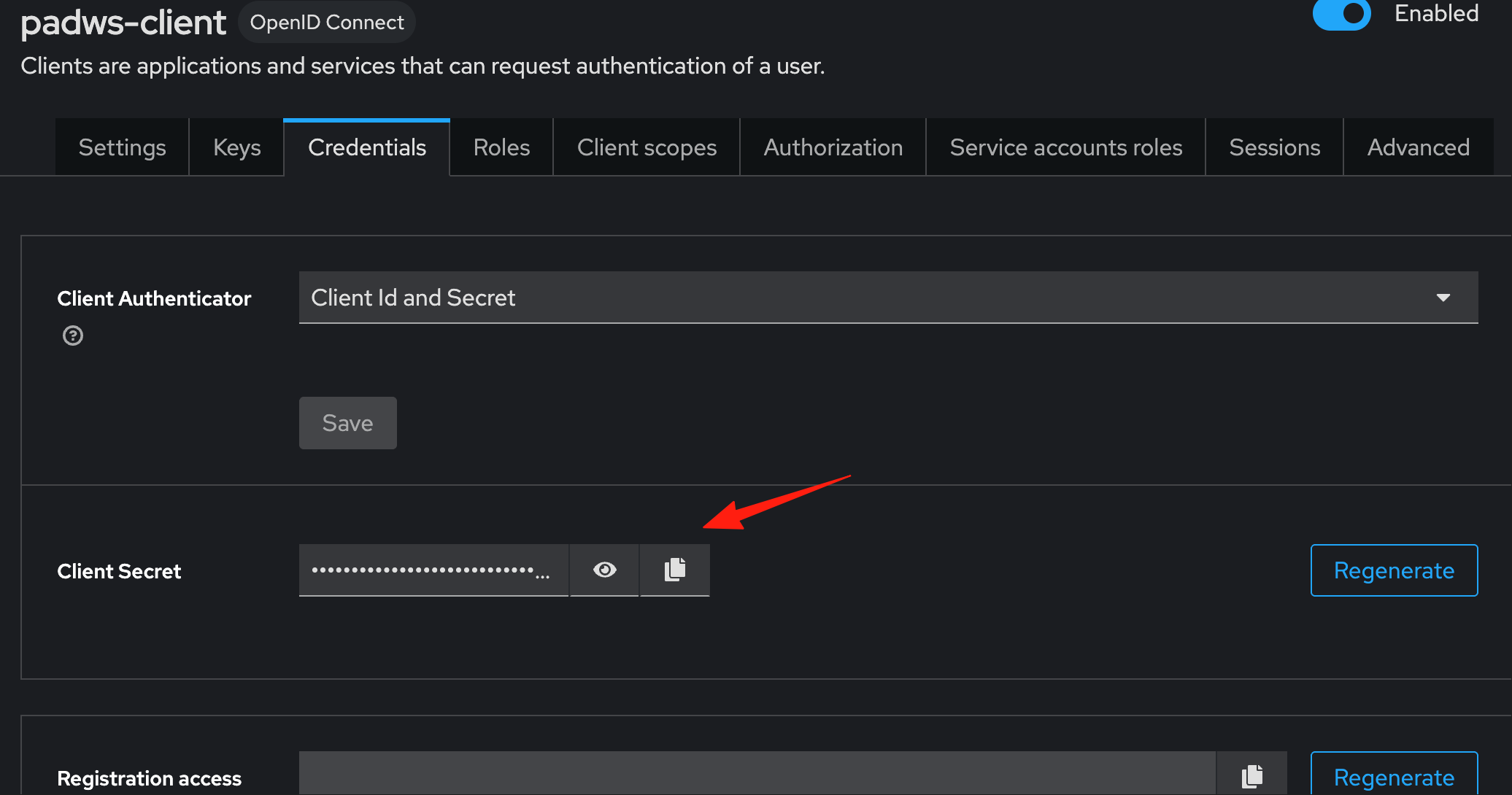Expand the Client Authenticator dropdown arrow

coord(1443,298)
